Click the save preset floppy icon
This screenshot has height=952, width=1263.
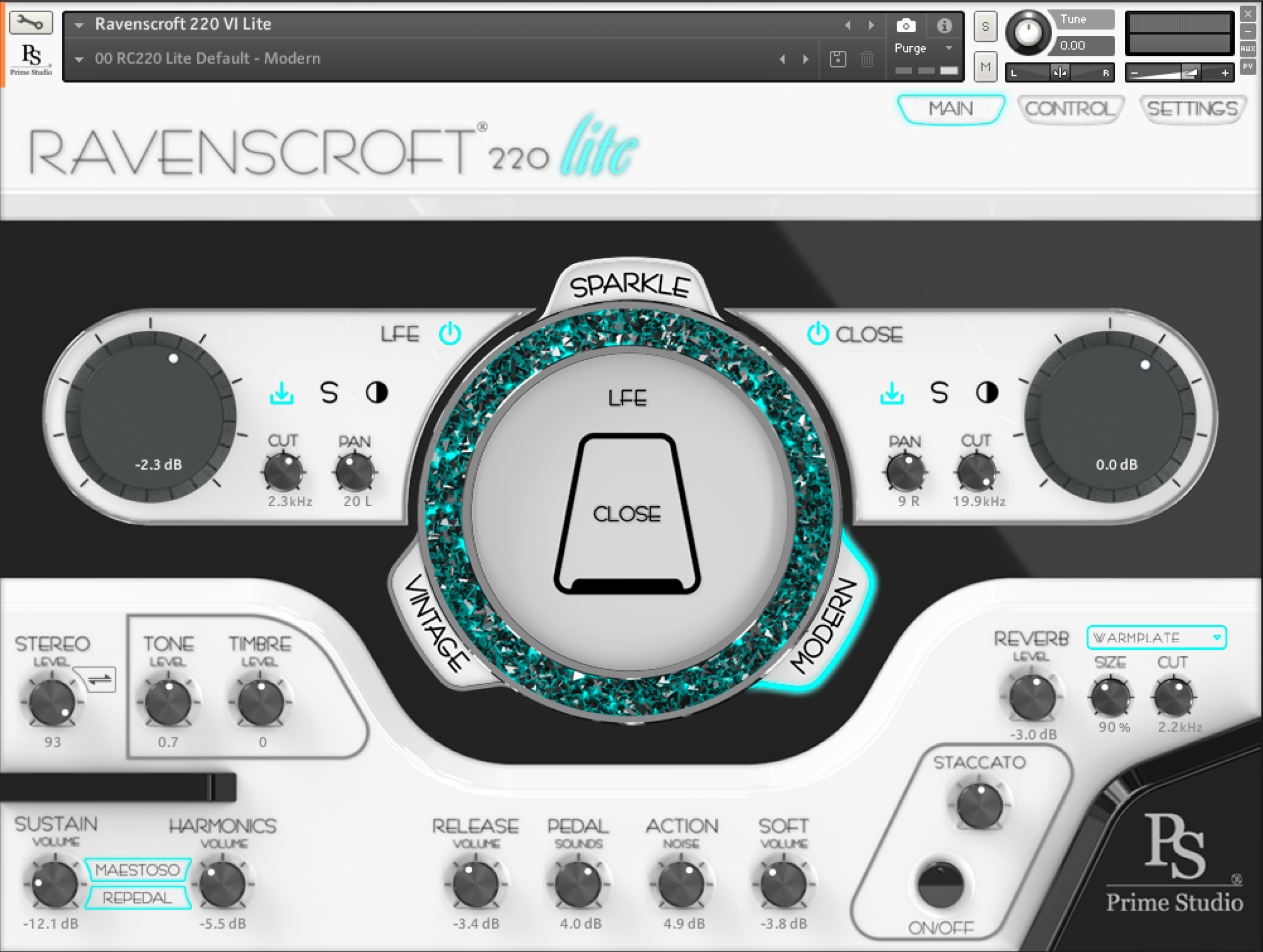(838, 59)
